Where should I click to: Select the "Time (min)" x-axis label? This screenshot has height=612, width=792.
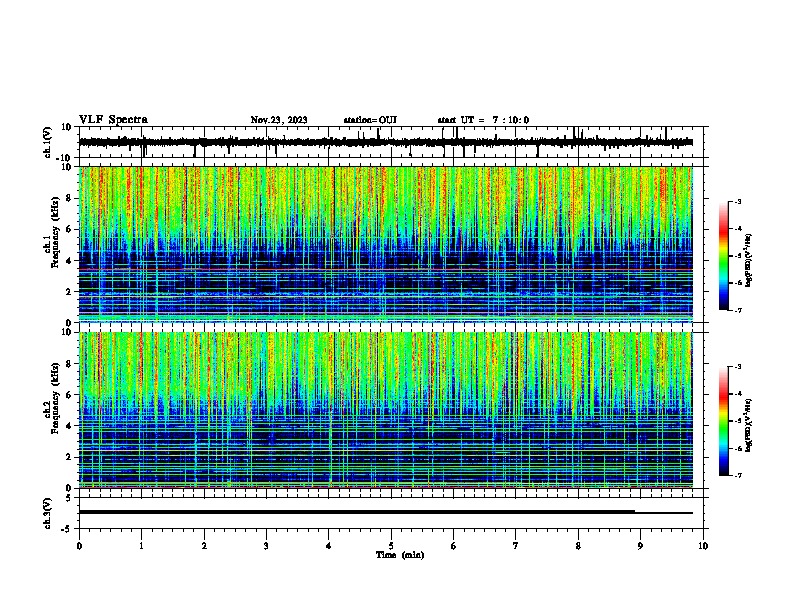400,555
